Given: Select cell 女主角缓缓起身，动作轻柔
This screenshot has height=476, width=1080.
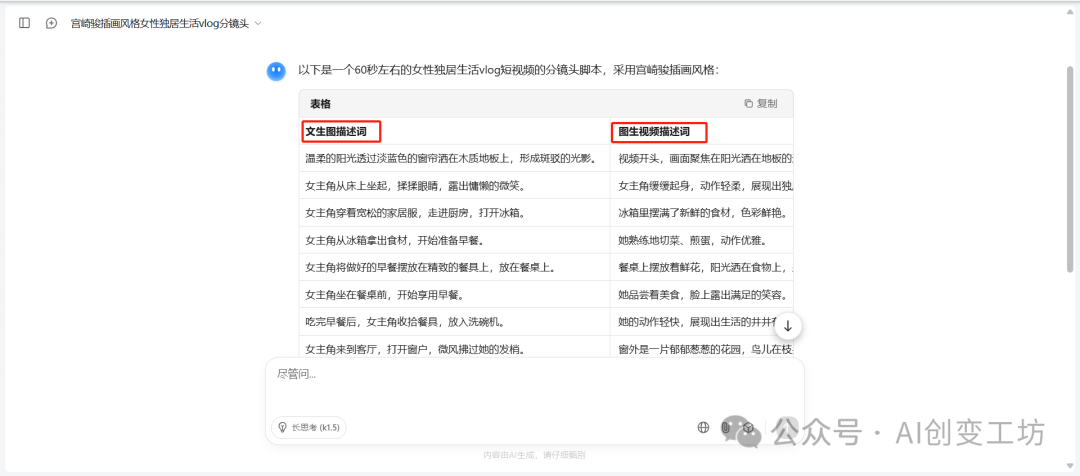Looking at the screenshot, I should 702,185.
